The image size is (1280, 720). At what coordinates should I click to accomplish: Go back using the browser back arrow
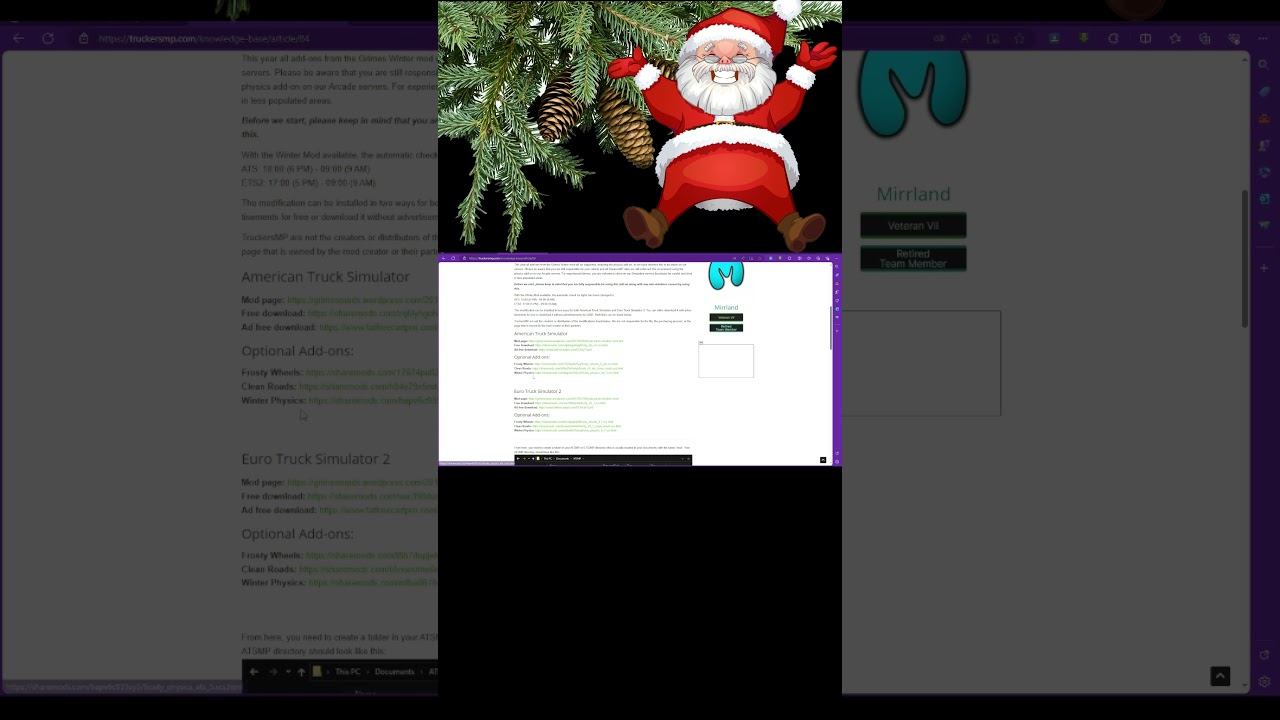click(x=444, y=258)
